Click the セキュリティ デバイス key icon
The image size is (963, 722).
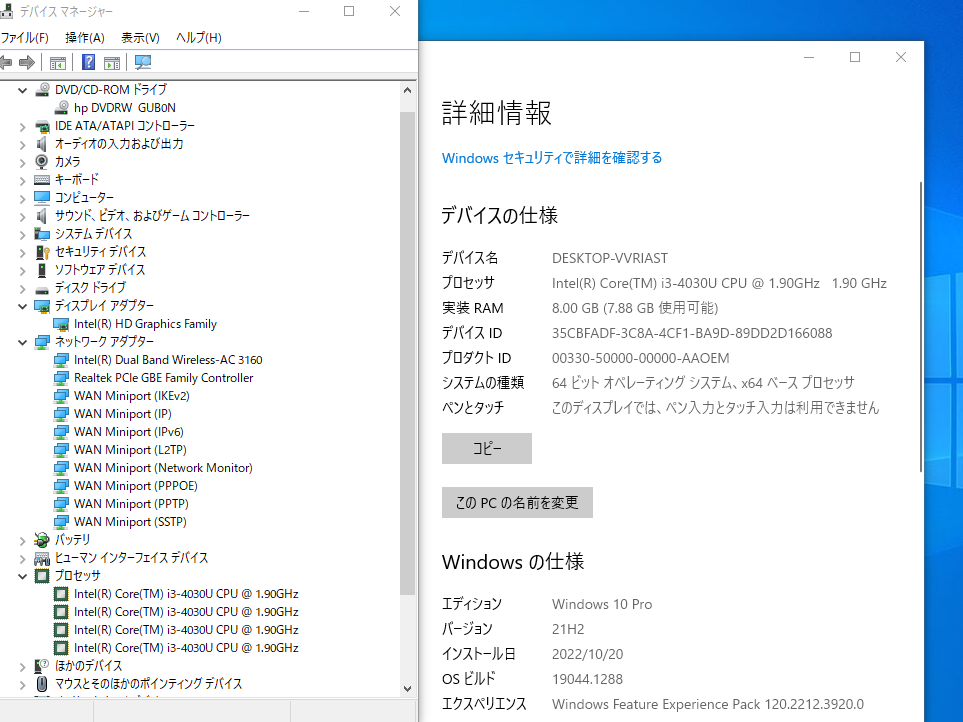[42, 252]
